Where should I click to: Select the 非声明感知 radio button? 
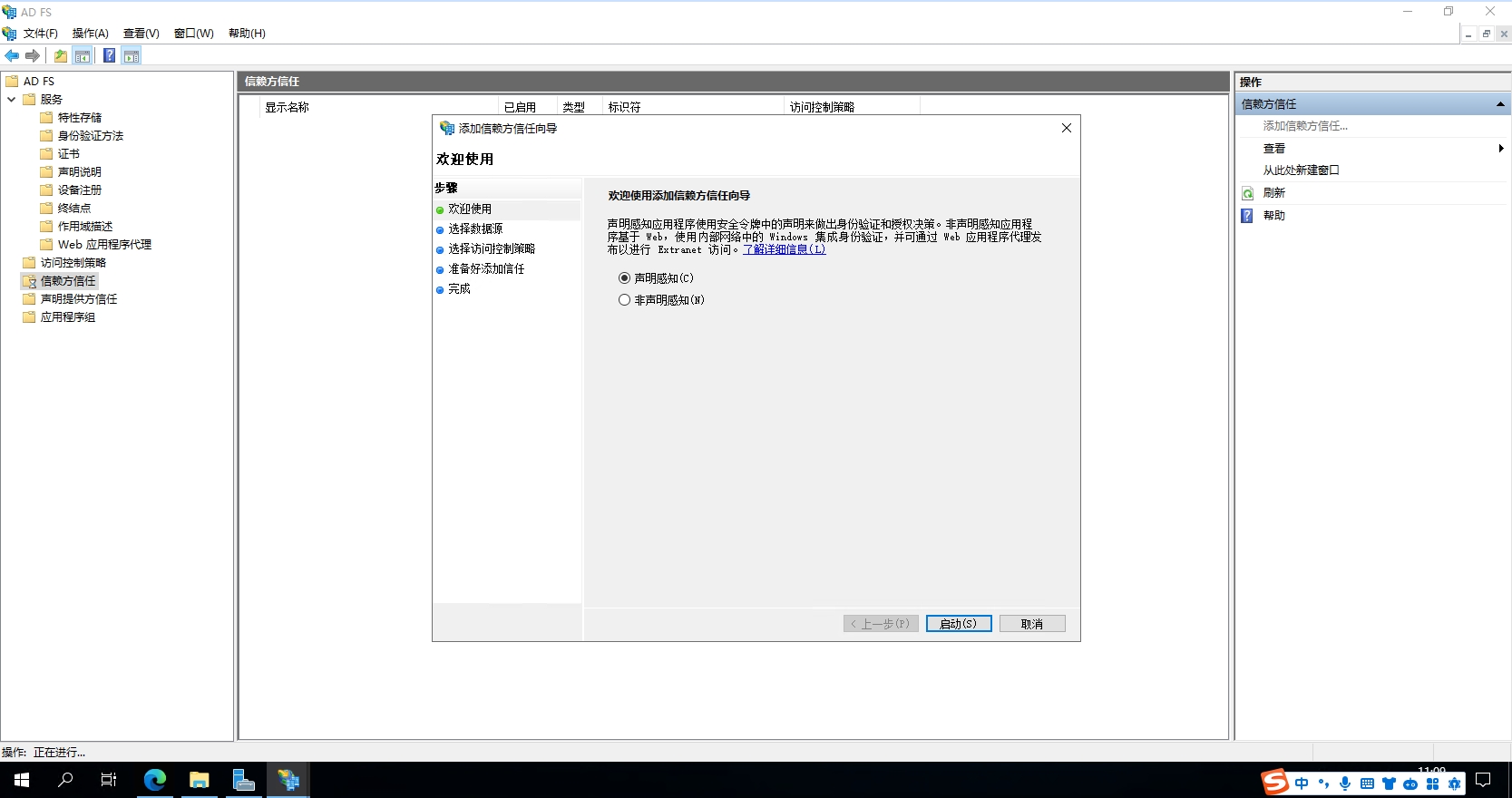(624, 300)
